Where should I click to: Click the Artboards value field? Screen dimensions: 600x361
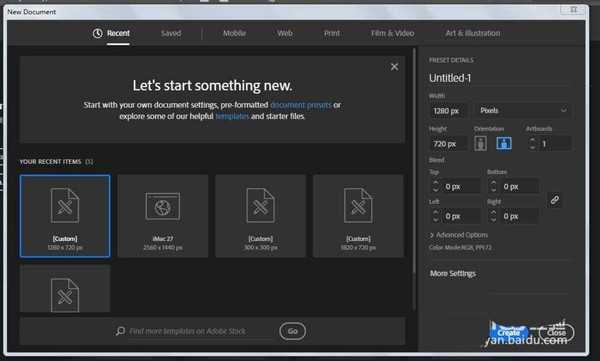555,144
